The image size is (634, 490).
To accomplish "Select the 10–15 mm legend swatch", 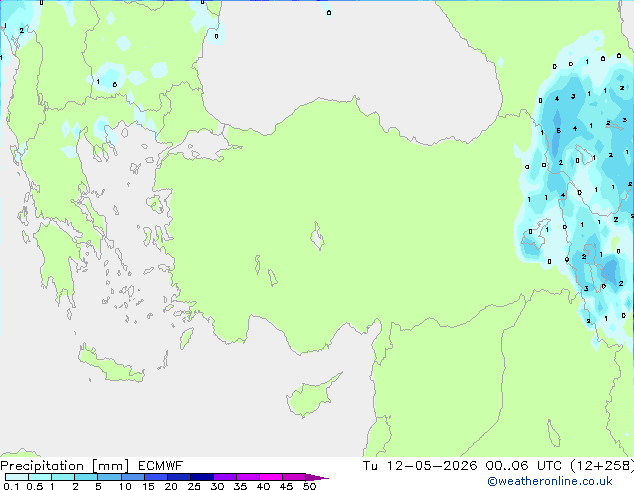I will (x=132, y=477).
